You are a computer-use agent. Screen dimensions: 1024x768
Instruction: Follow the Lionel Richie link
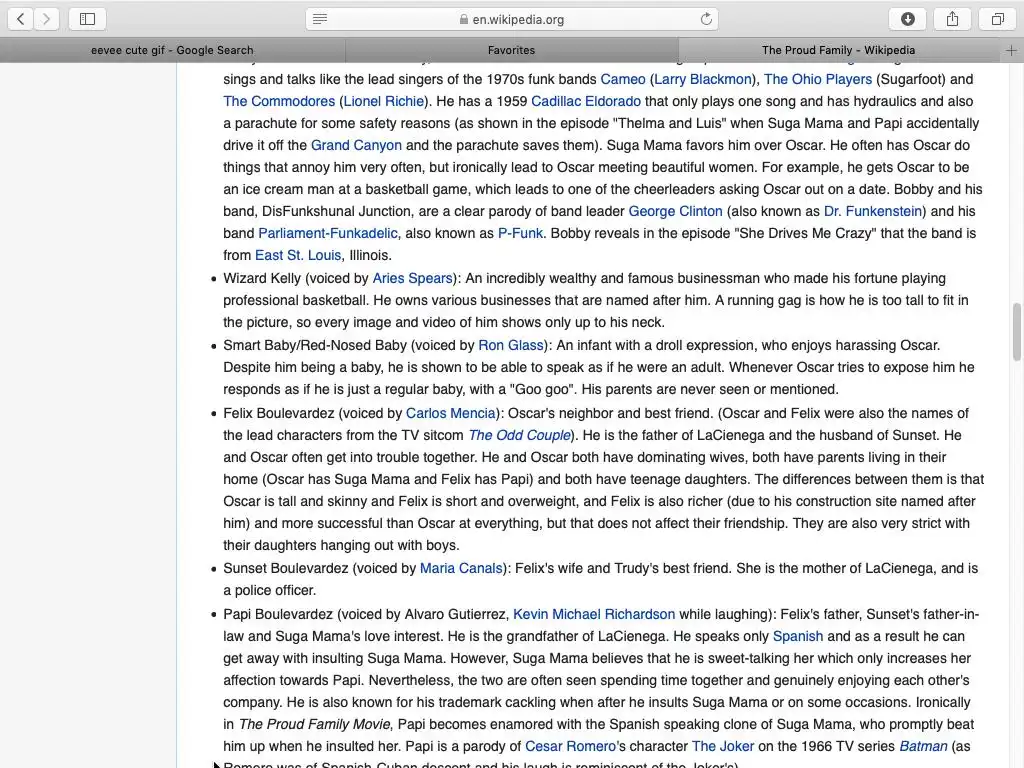[384, 101]
